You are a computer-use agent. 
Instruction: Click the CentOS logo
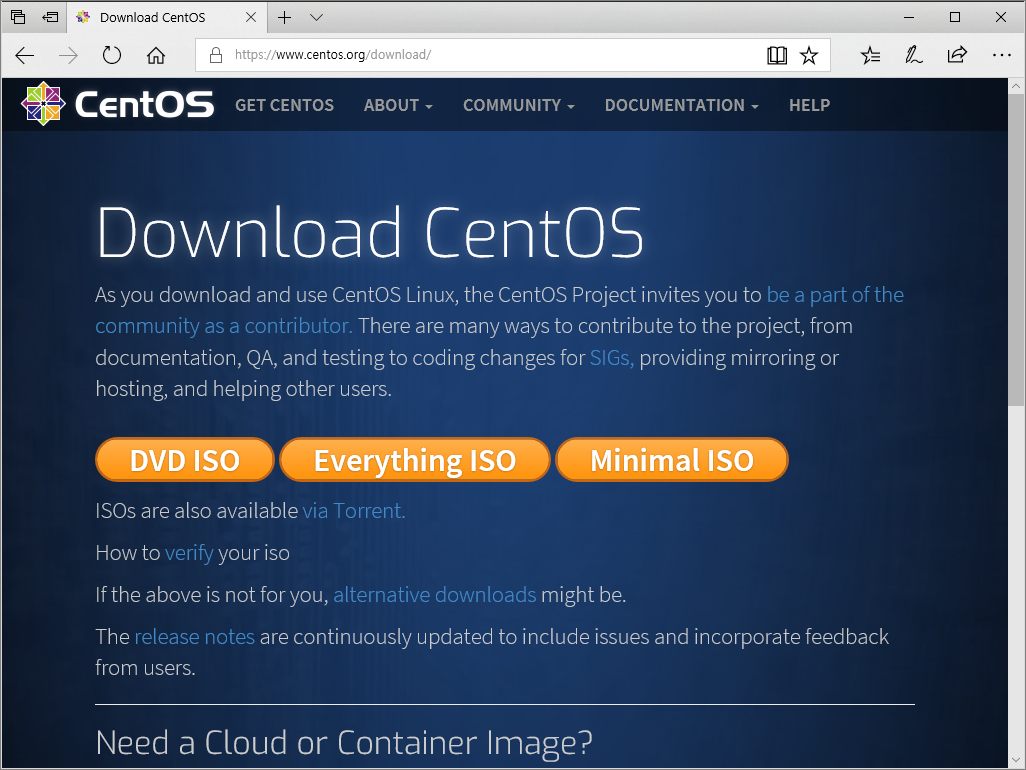pos(117,104)
